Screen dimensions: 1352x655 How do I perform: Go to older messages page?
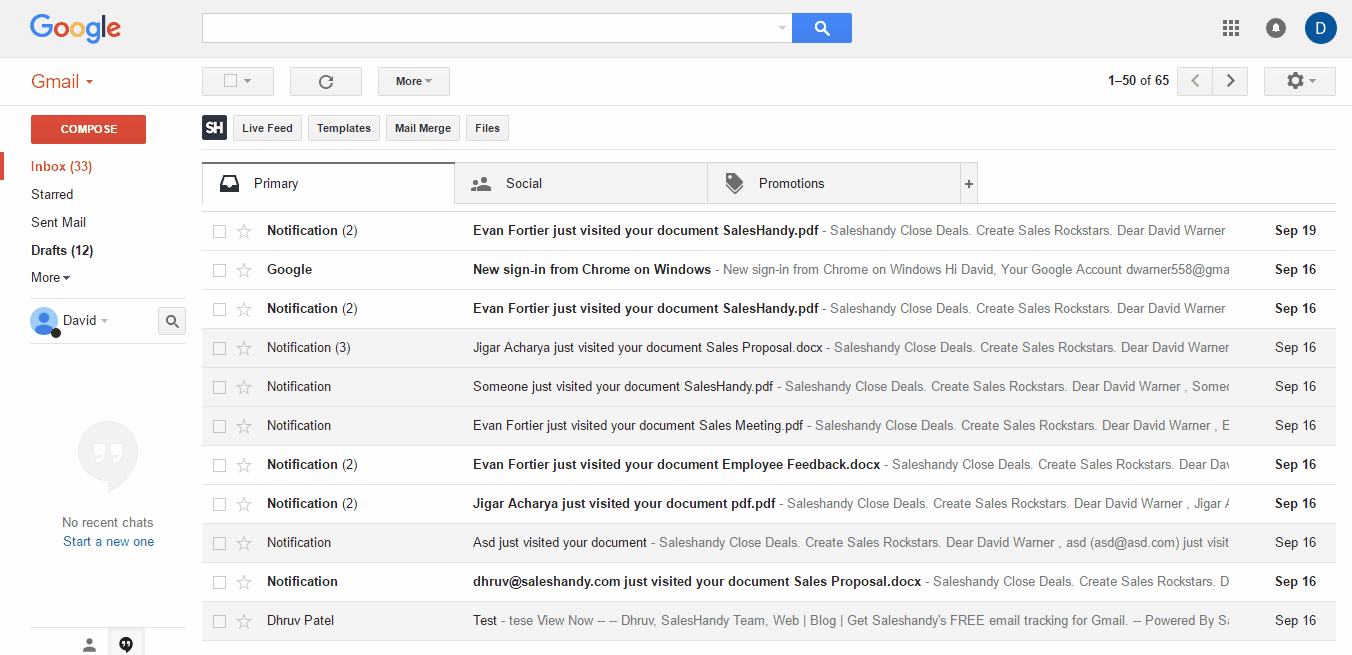point(1230,81)
